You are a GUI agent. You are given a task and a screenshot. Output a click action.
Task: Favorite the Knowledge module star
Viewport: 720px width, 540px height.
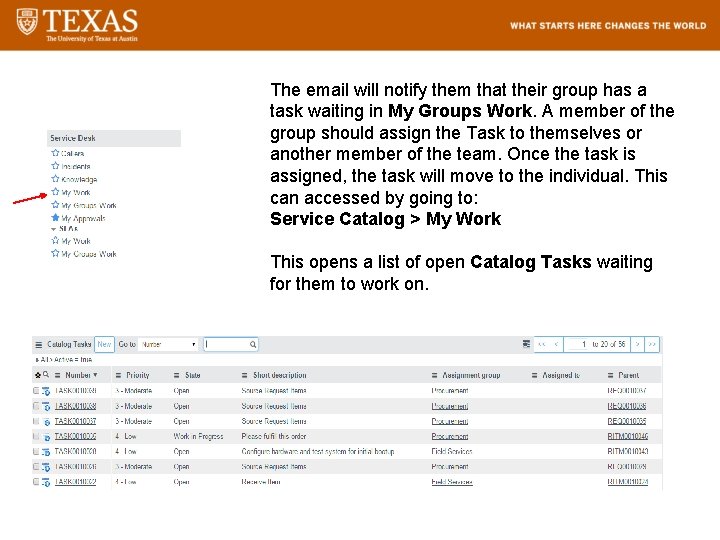click(x=55, y=179)
